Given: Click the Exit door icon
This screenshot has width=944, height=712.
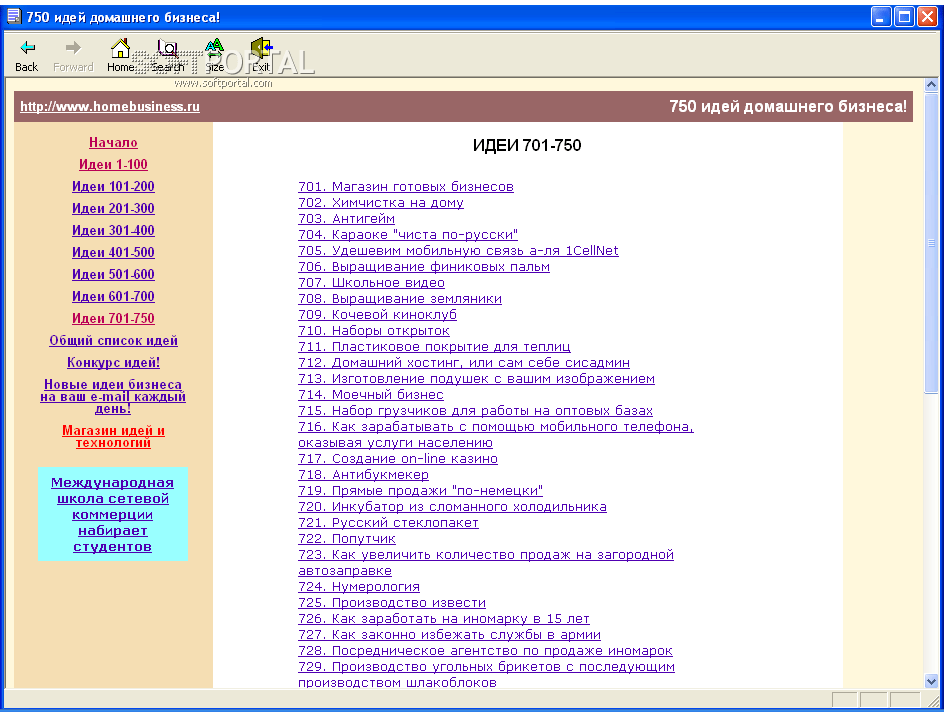Looking at the screenshot, I should tap(261, 48).
